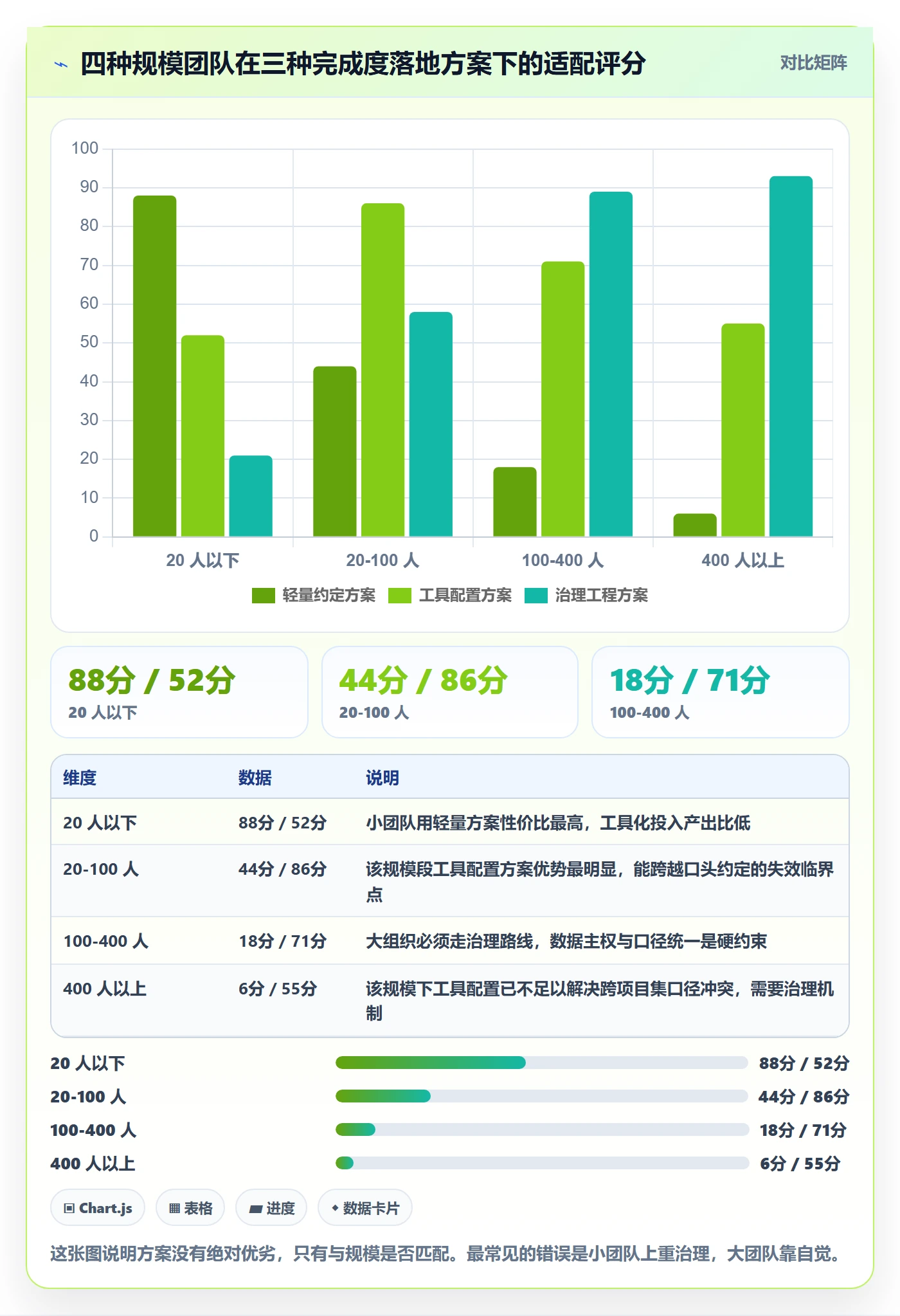Viewport: 900px width, 1316px height.
Task: Click the 轻量约定方案 legend label
Action: 328,596
